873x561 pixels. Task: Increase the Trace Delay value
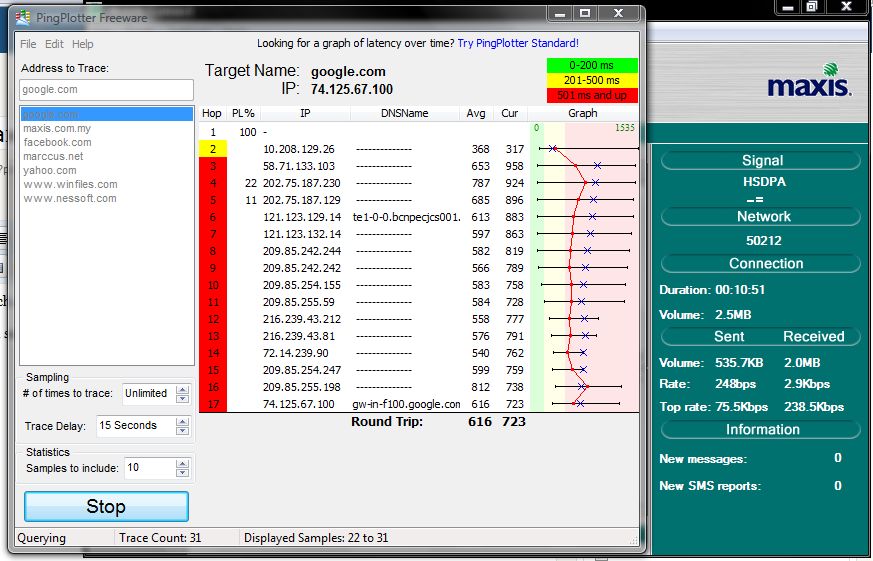(x=182, y=422)
